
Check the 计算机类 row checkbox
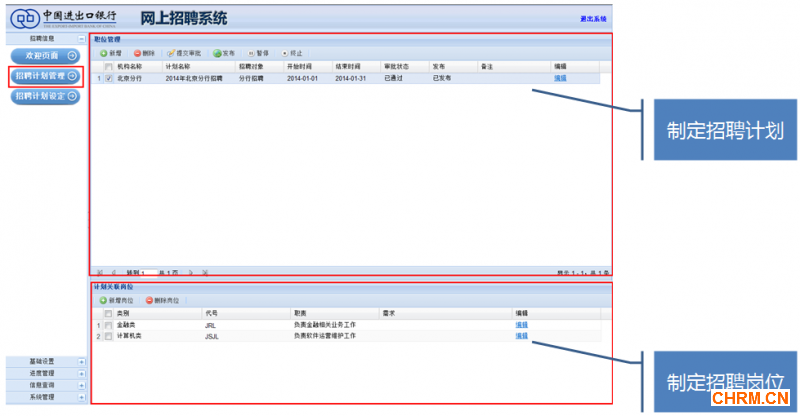(x=109, y=336)
